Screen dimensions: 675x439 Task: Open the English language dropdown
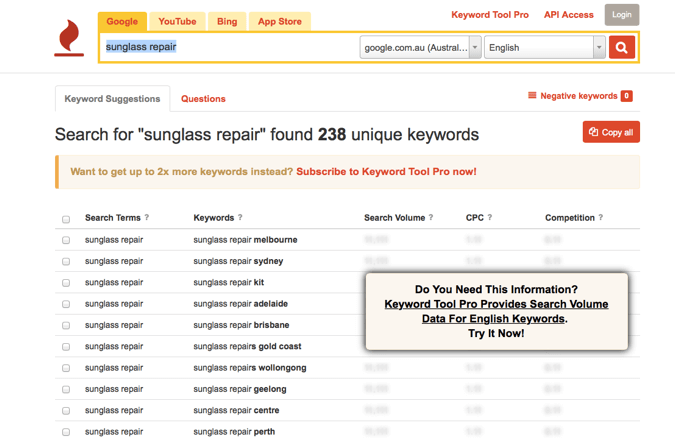pos(545,47)
